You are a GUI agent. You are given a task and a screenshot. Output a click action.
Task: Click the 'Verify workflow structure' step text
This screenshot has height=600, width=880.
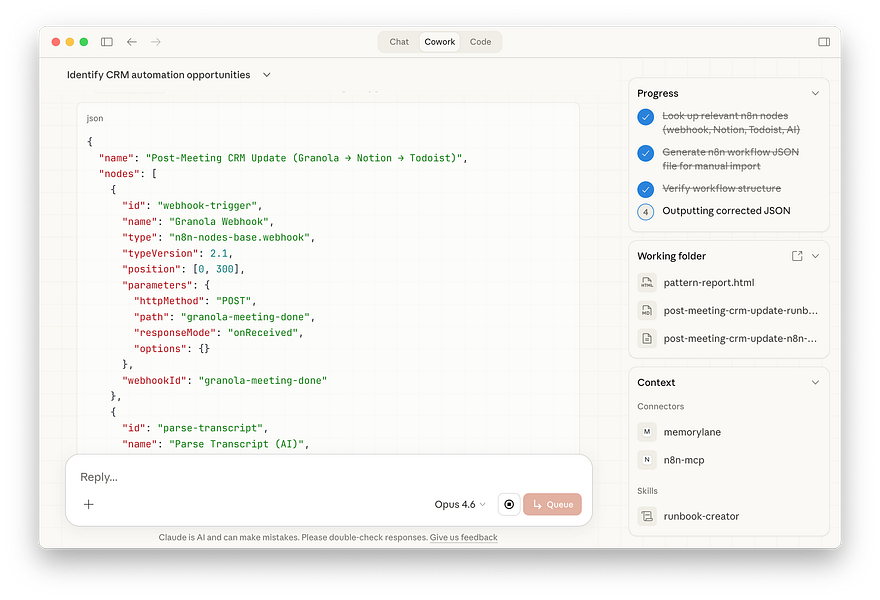[721, 188]
